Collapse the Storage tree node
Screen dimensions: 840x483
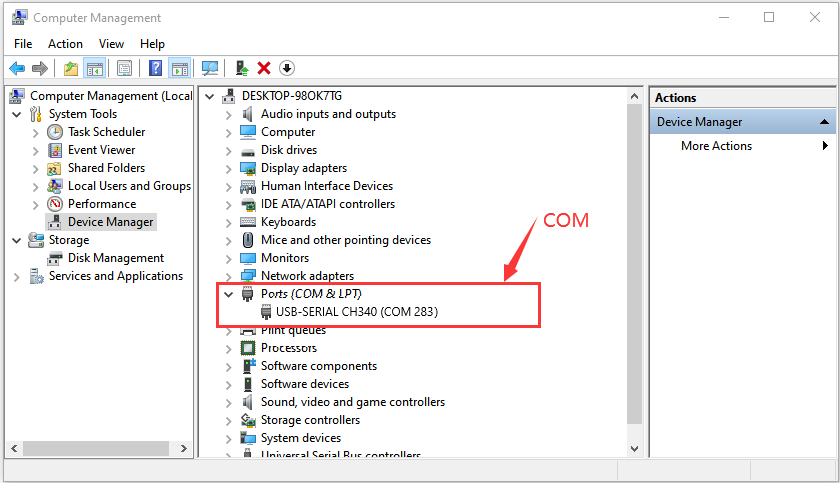pos(17,241)
